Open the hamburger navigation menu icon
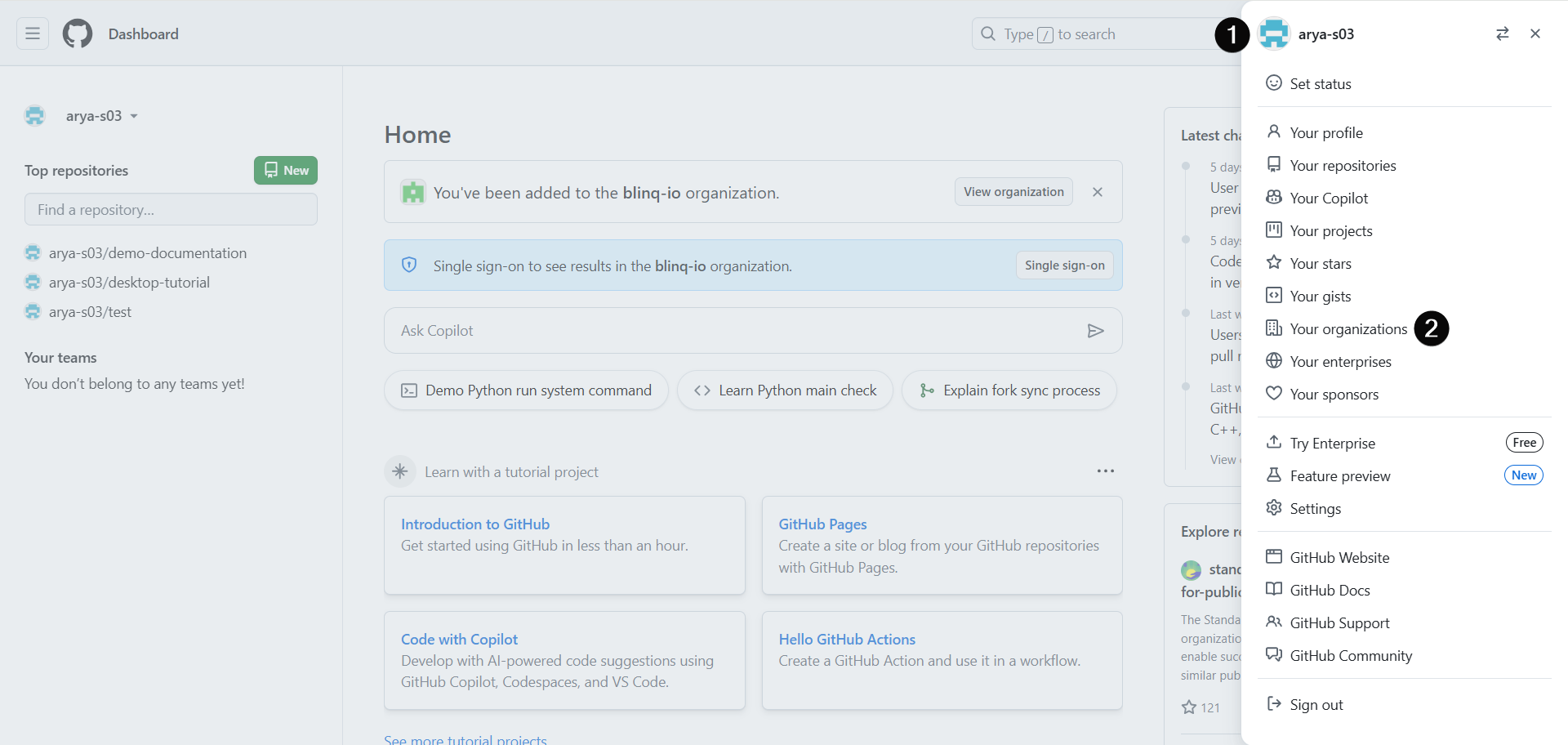The image size is (1568, 745). point(32,33)
